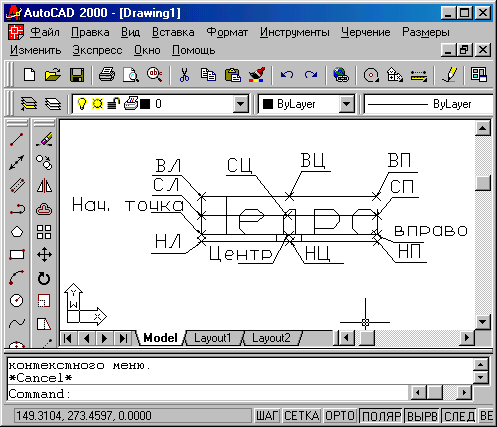The image size is (497, 427).
Task: Select the Distance inquiry ruler icon
Action: 419,75
